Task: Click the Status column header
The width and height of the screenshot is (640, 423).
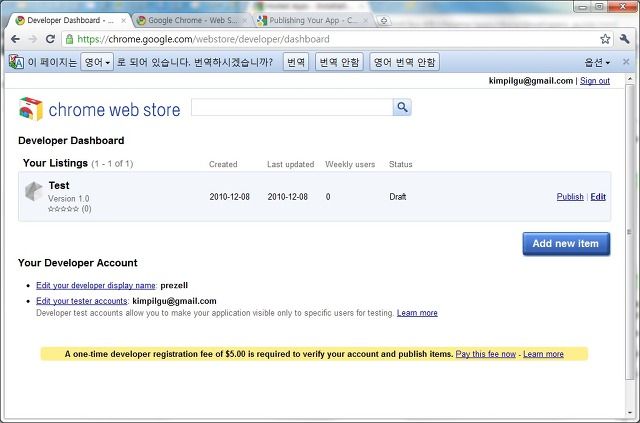Action: (x=400, y=164)
